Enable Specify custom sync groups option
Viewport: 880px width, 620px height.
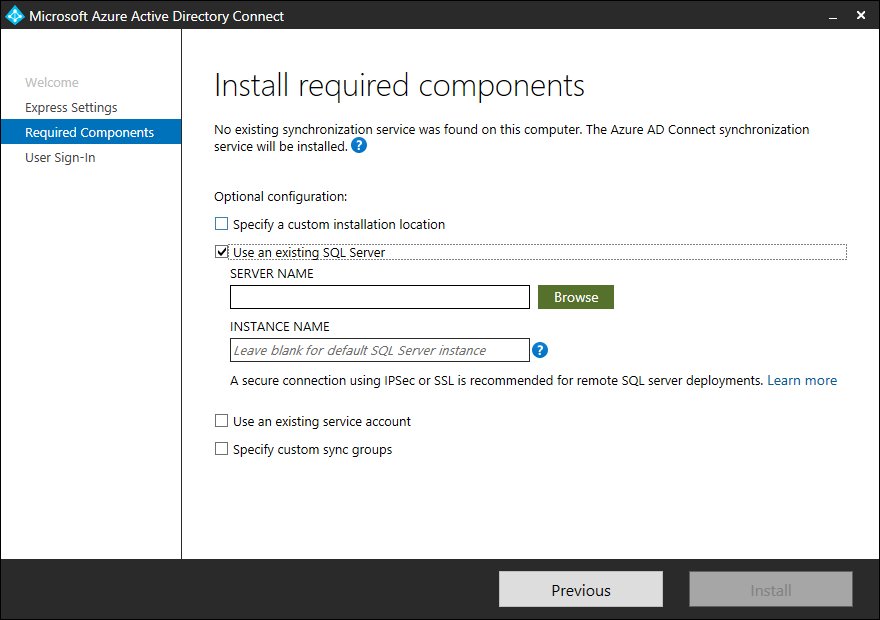(x=222, y=450)
